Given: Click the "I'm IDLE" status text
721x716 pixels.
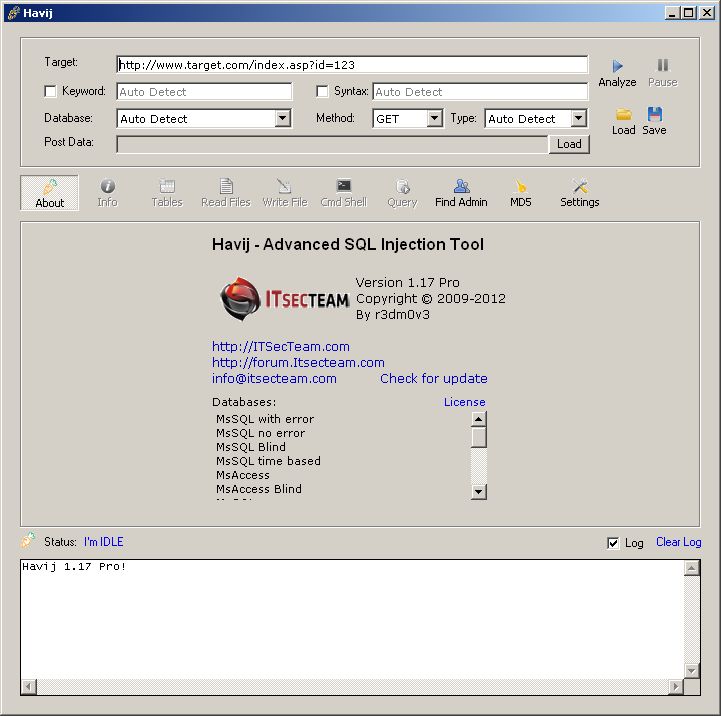Looking at the screenshot, I should 103,542.
